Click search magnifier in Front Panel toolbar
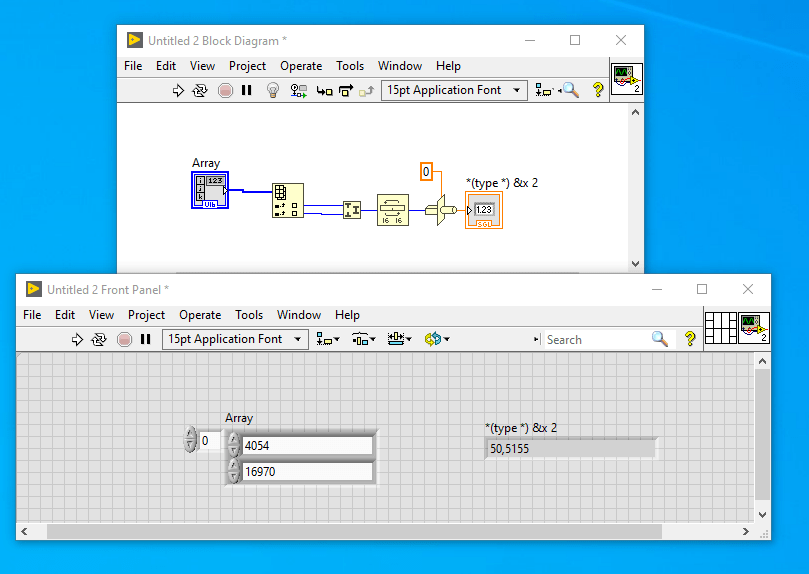809x574 pixels. (x=660, y=339)
